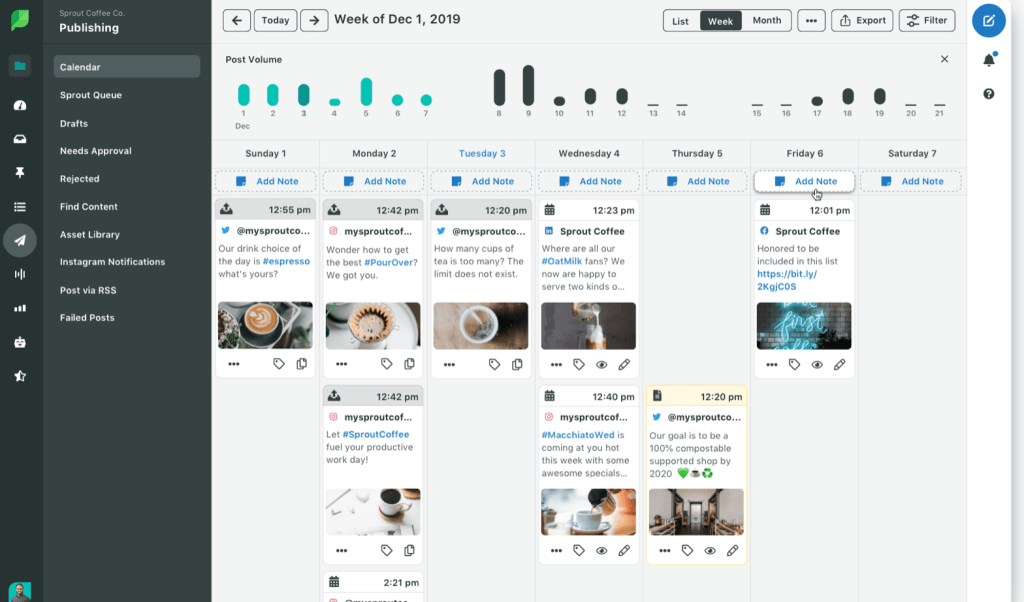Open the more options ellipsis menu in the toolbar
The image size is (1024, 602).
(x=812, y=20)
